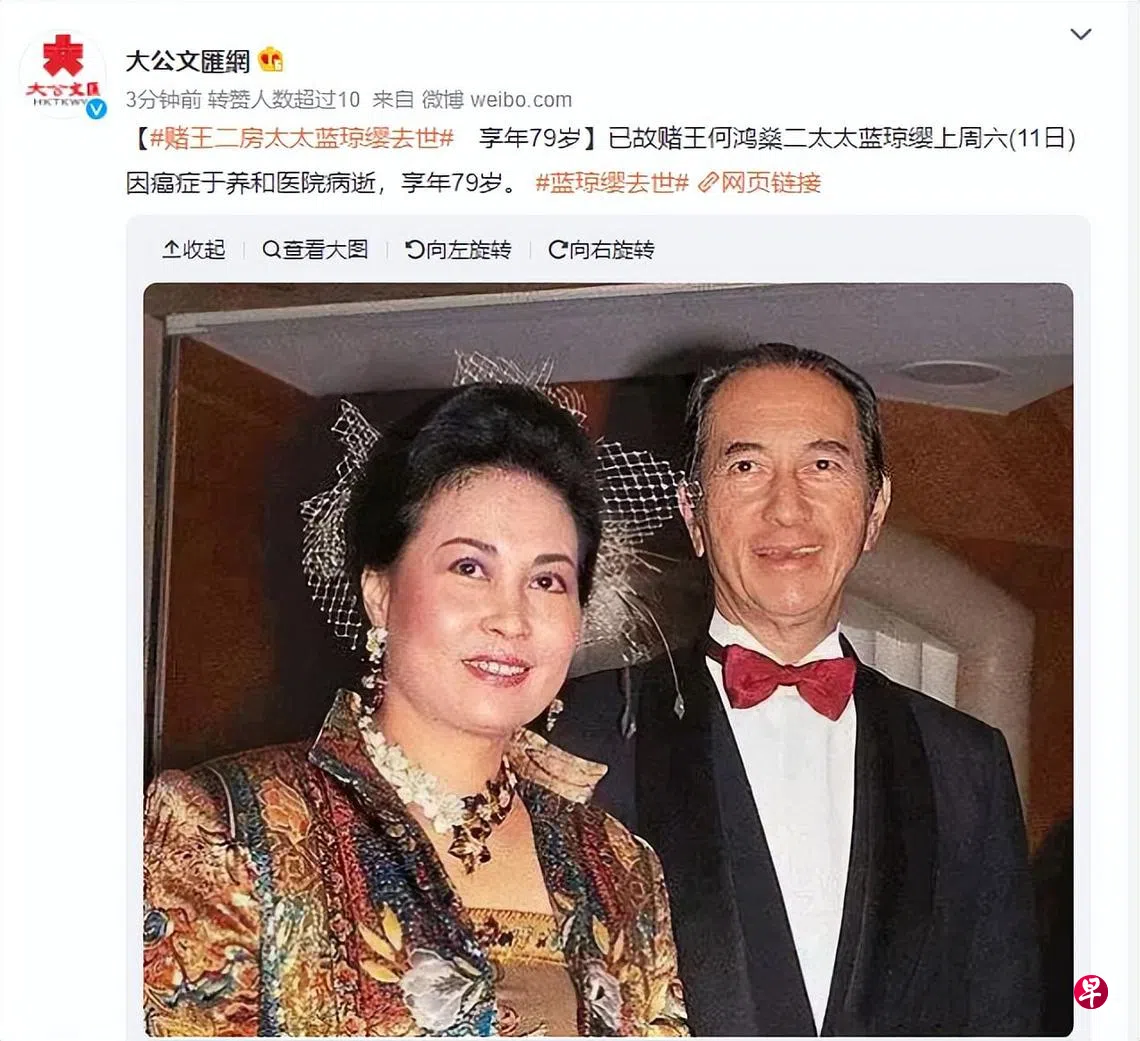Click the crown membership icon beside username
The width and height of the screenshot is (1140, 1041).
270,60
